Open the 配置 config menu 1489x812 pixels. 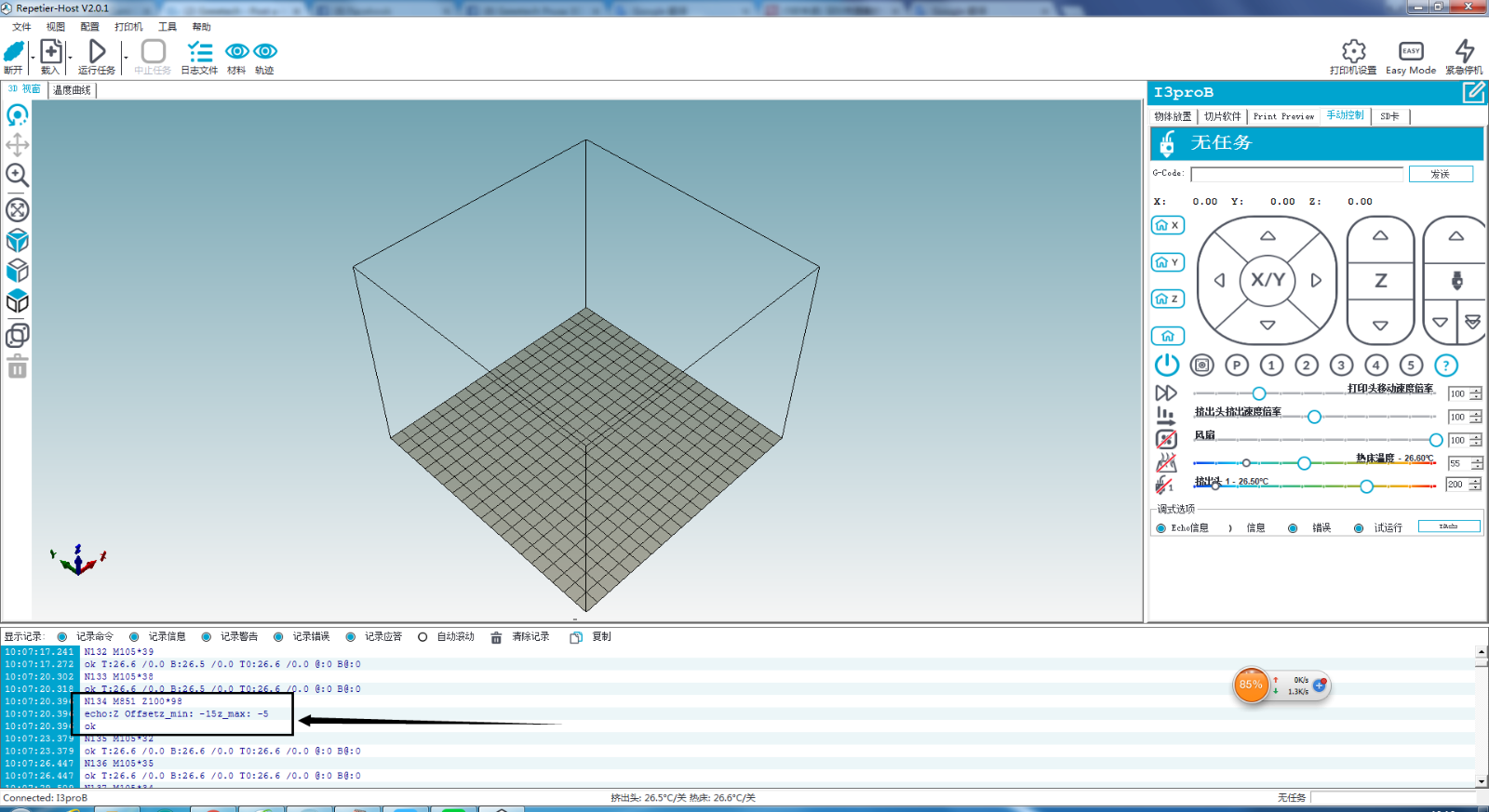click(89, 27)
